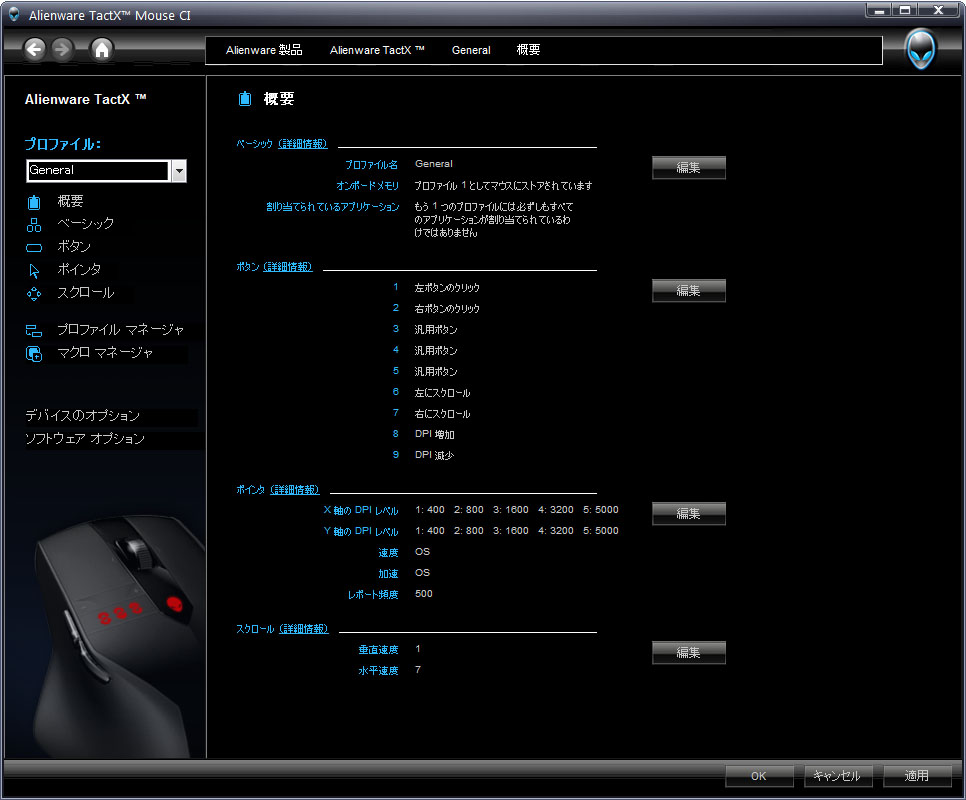This screenshot has height=800, width=966.
Task: Click the X 軸の DPI レベル label
Action: (x=361, y=511)
